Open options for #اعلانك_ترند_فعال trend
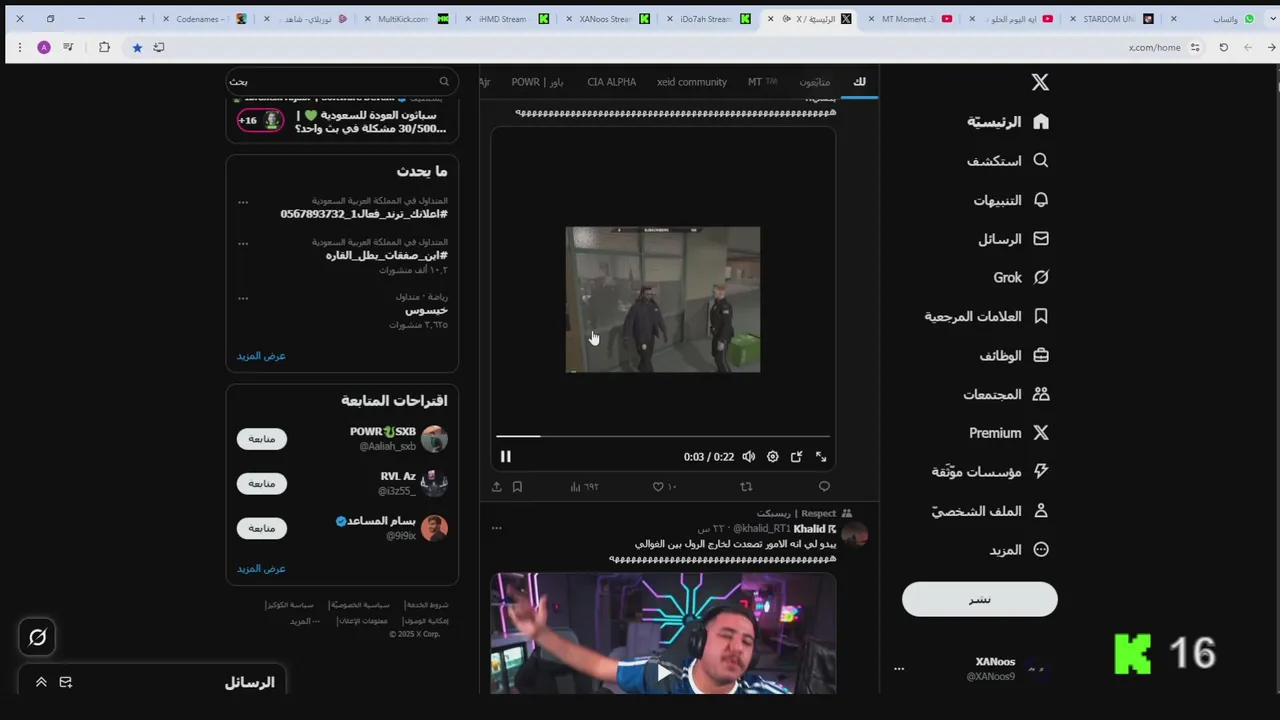Viewport: 1280px width, 720px height. (x=243, y=202)
